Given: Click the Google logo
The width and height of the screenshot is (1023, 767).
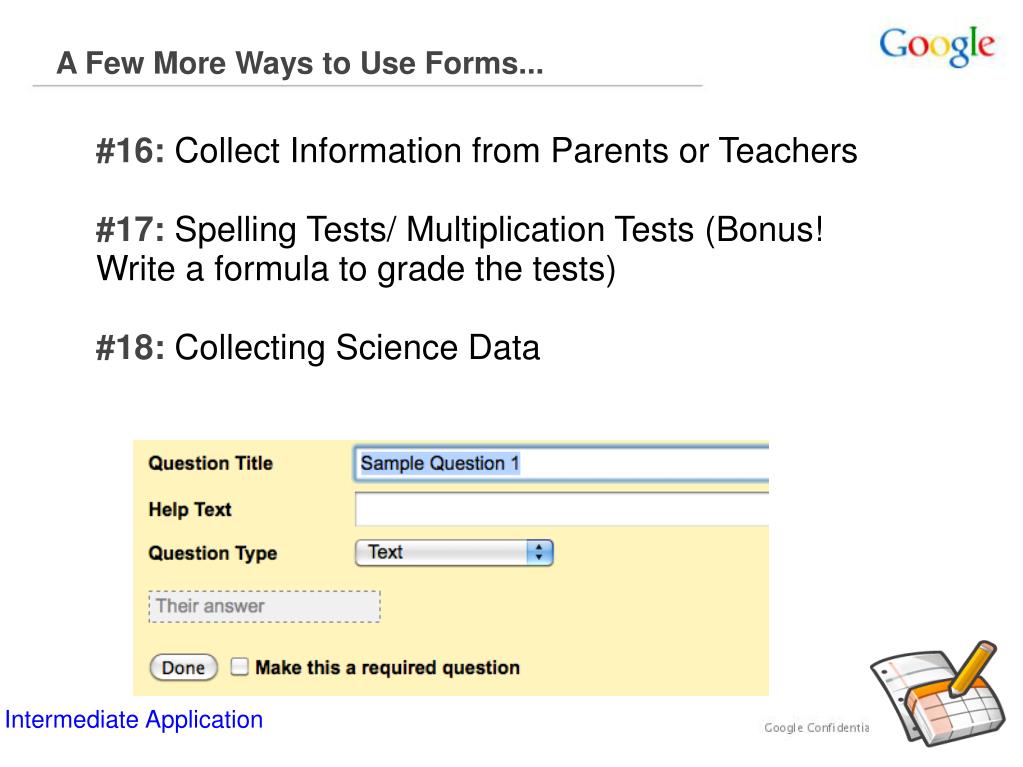Looking at the screenshot, I should coord(937,46).
